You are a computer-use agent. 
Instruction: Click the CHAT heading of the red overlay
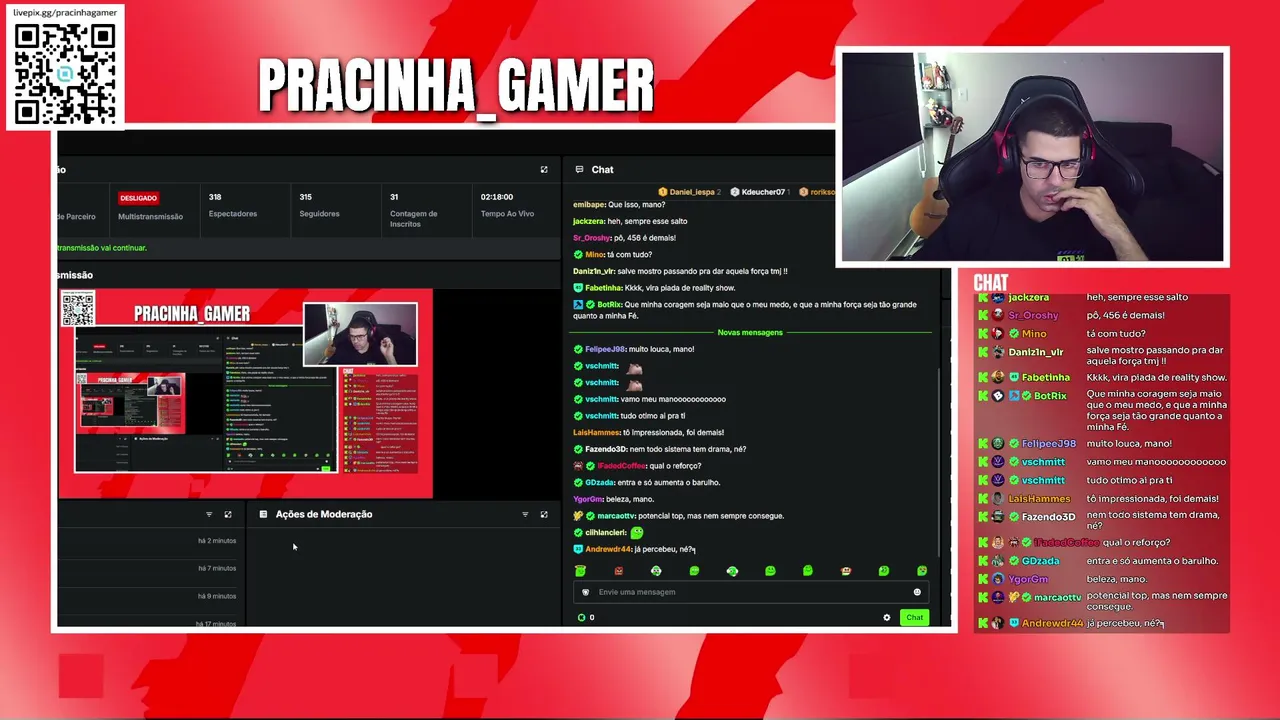tap(991, 283)
